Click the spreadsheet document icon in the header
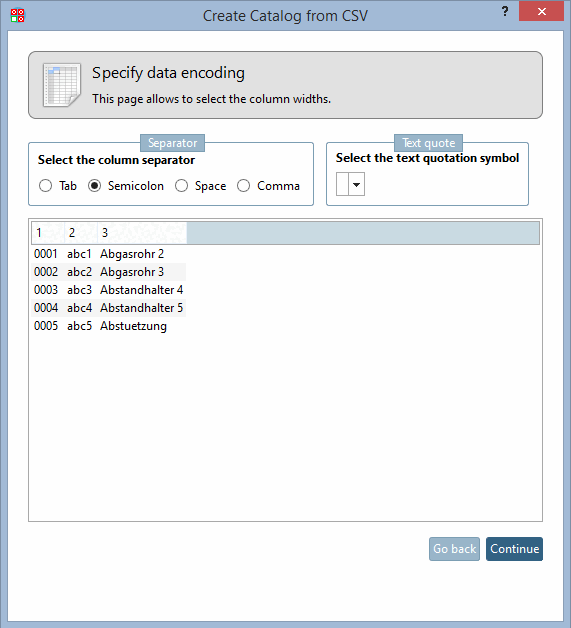Screen dimensions: 571x628 62,85
